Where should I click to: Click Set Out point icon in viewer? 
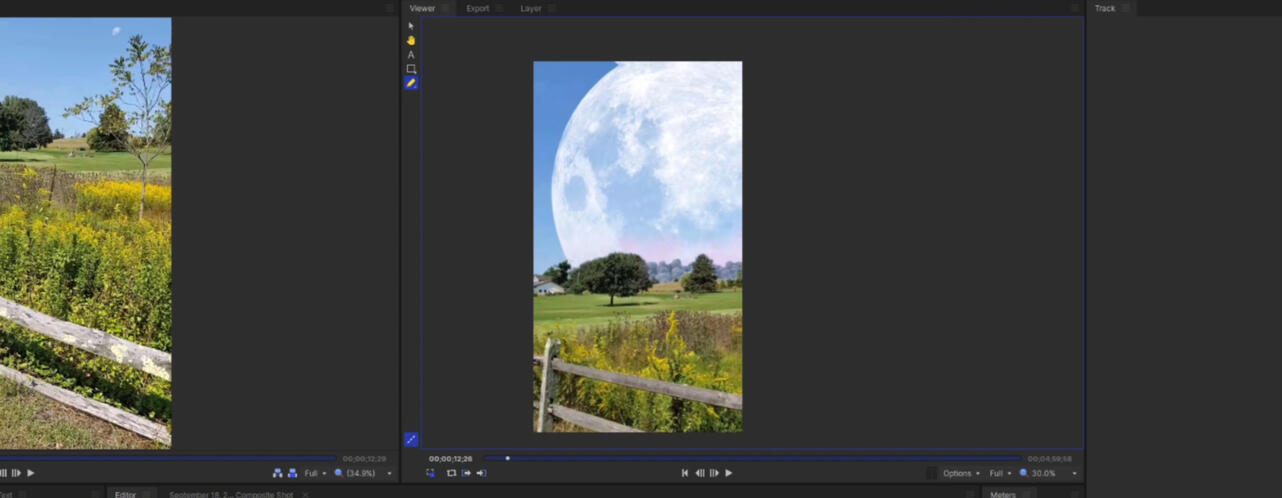pos(481,473)
